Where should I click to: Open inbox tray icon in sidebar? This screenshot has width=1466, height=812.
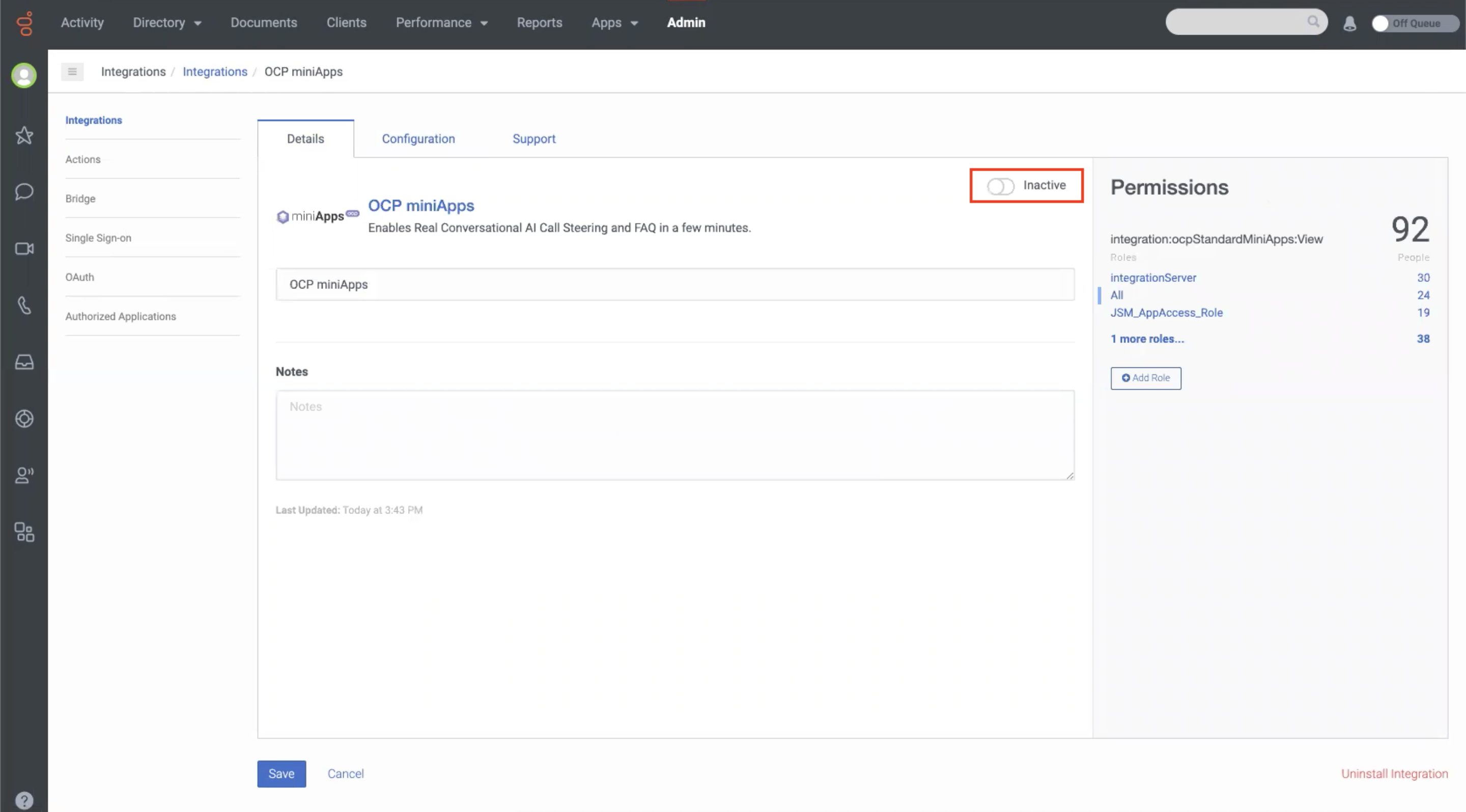coord(24,362)
